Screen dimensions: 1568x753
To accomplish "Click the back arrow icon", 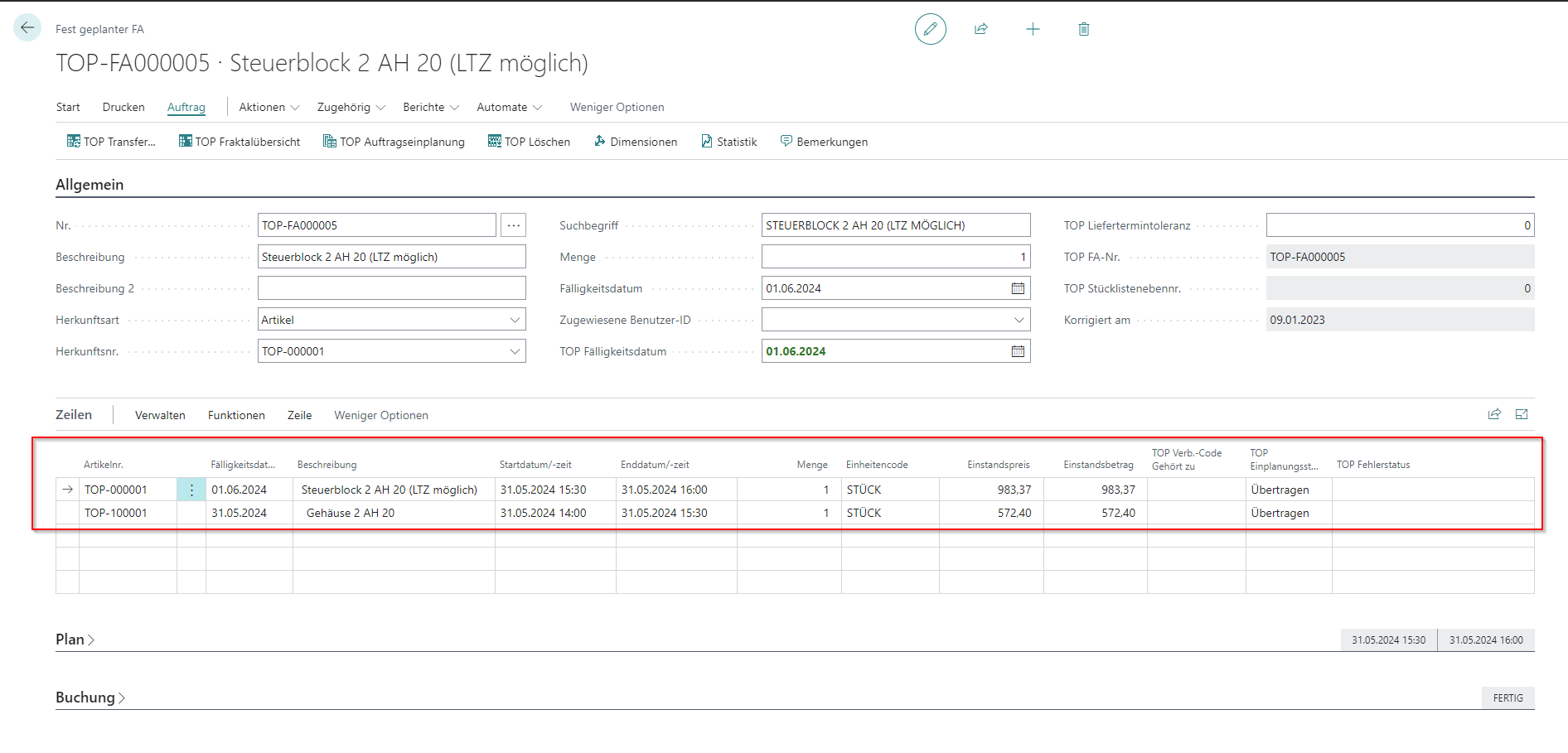I will pos(27,27).
